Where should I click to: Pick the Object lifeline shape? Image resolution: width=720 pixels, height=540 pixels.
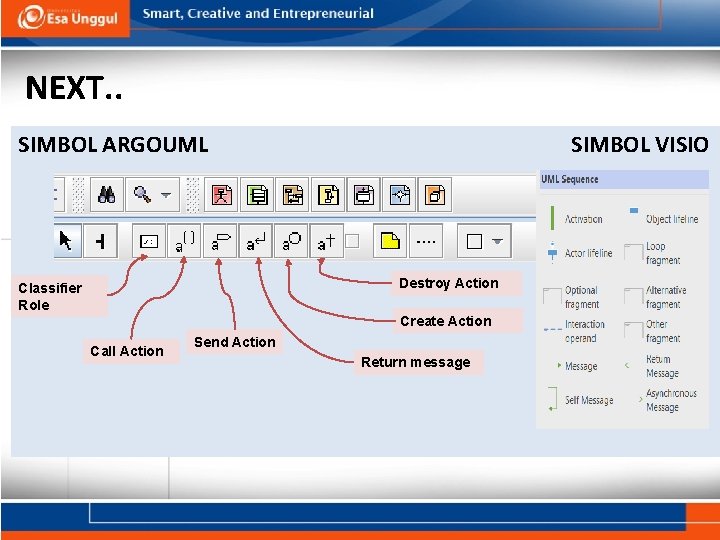tap(664, 218)
